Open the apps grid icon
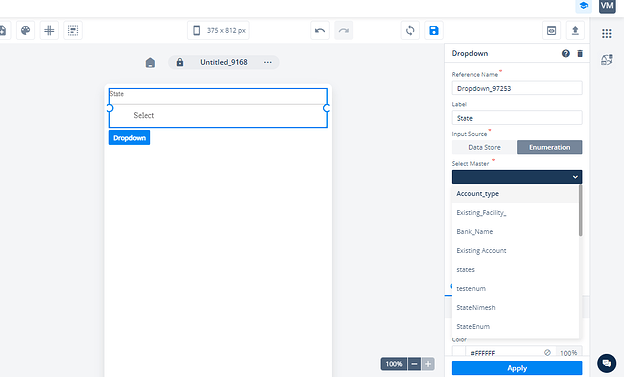The image size is (624, 377). [606, 33]
